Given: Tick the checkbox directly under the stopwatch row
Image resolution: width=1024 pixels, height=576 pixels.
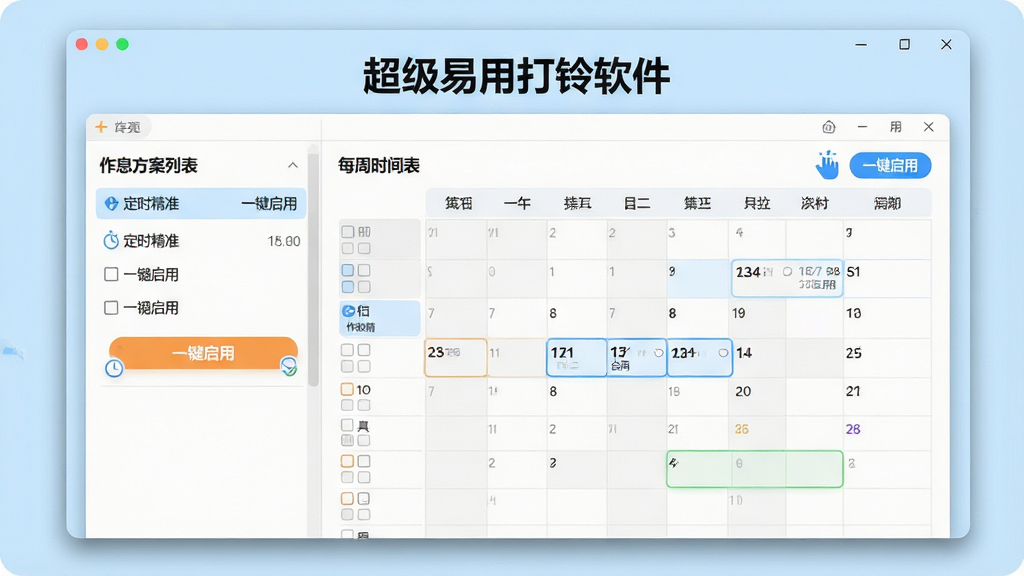Looking at the screenshot, I should click(x=111, y=274).
